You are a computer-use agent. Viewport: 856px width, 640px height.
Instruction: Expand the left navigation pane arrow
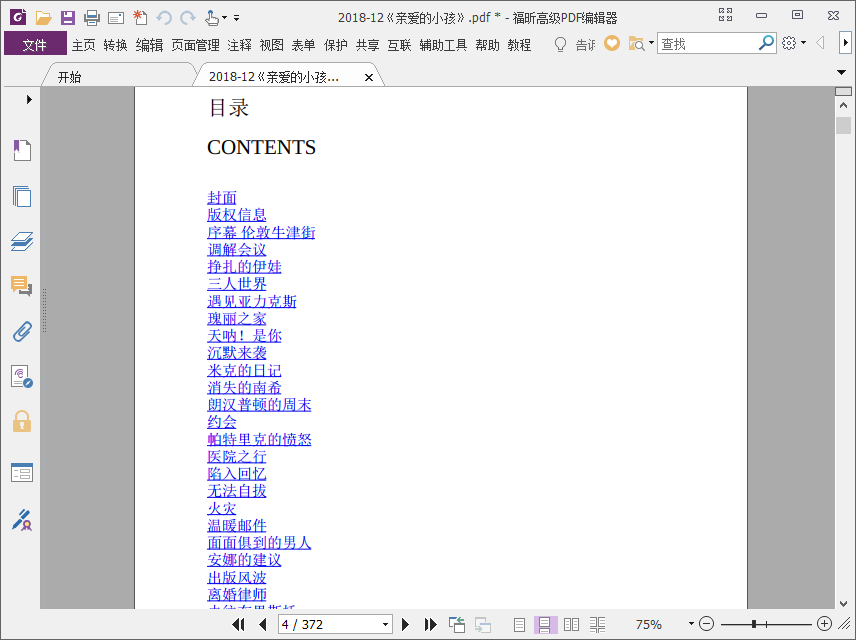[29, 99]
